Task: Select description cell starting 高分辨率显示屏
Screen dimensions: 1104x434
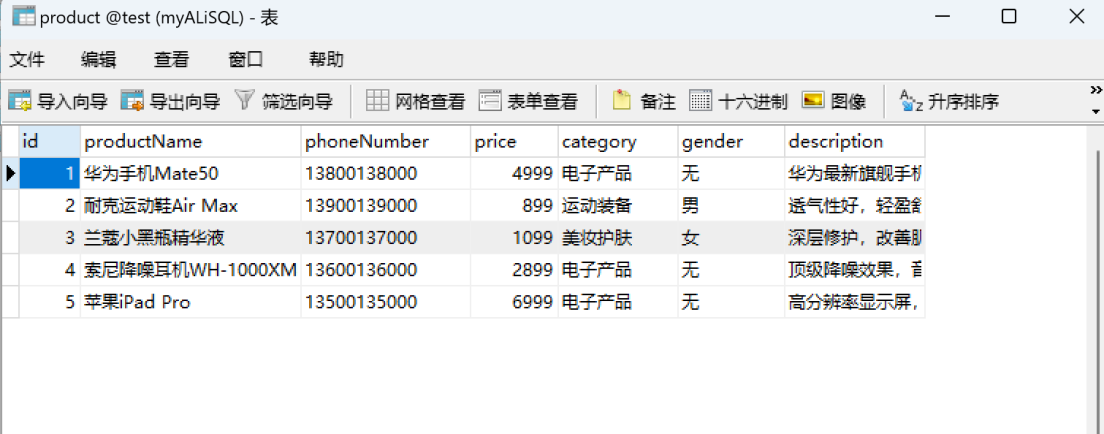Action: (x=855, y=302)
